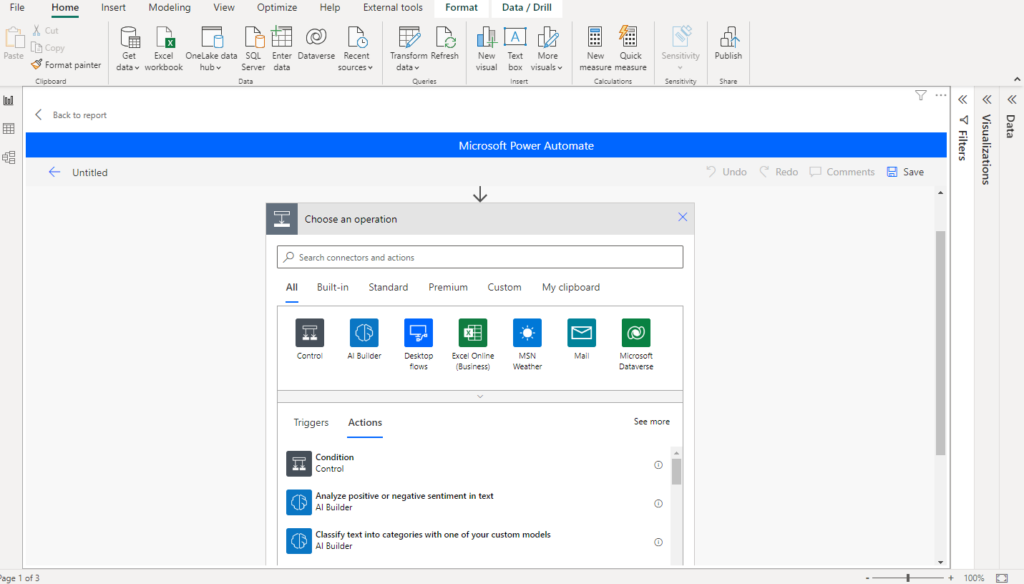Viewport: 1024px width, 584px height.
Task: Select the Microsoft Dataverse connector icon
Action: [x=635, y=333]
